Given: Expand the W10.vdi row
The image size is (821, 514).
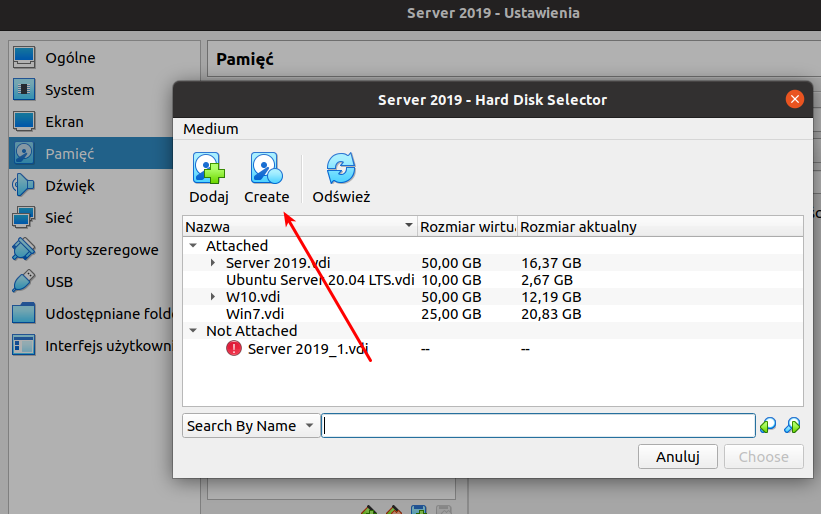Looking at the screenshot, I should 213,297.
